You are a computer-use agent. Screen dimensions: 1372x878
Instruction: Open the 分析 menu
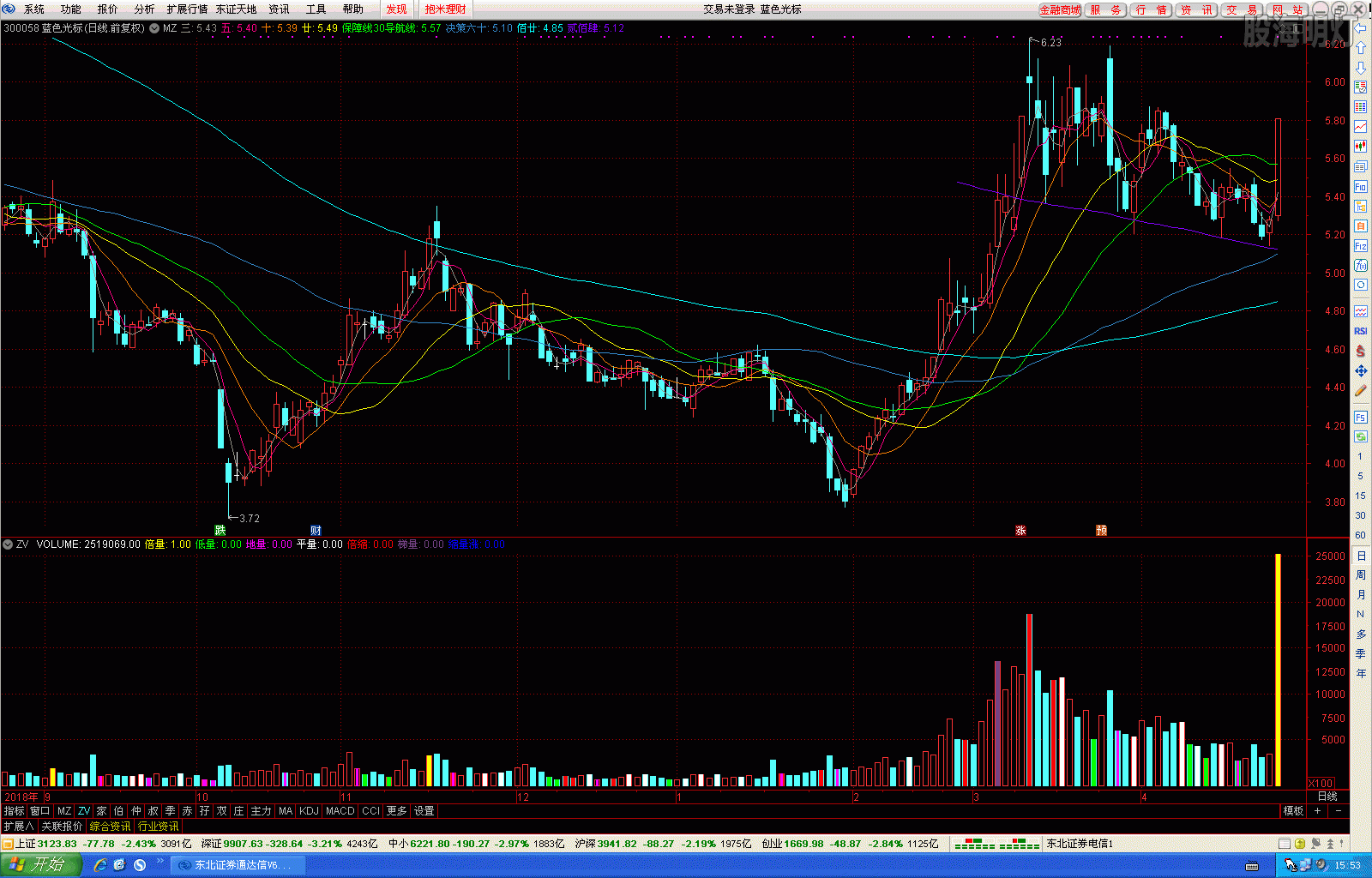pos(145,9)
